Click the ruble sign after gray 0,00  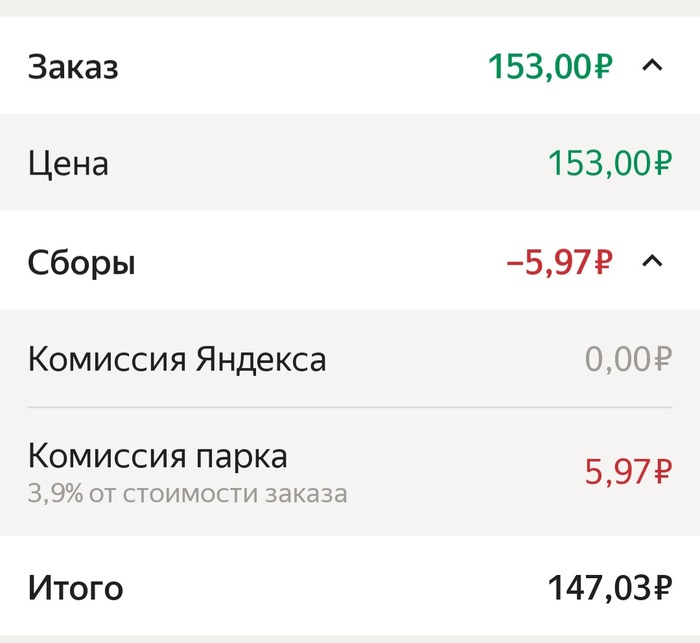click(661, 359)
